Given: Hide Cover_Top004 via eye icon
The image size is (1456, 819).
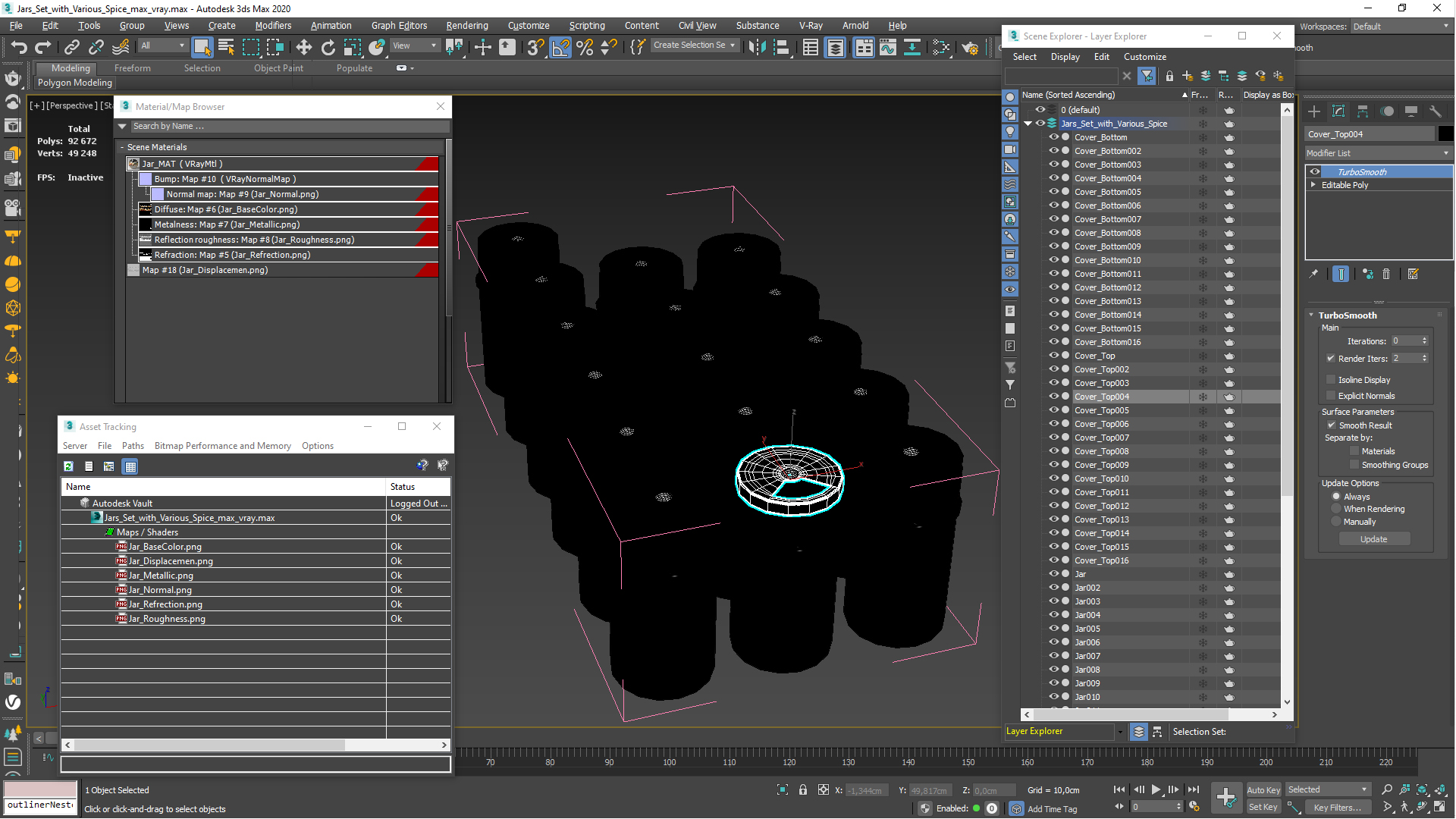Looking at the screenshot, I should coord(1053,397).
